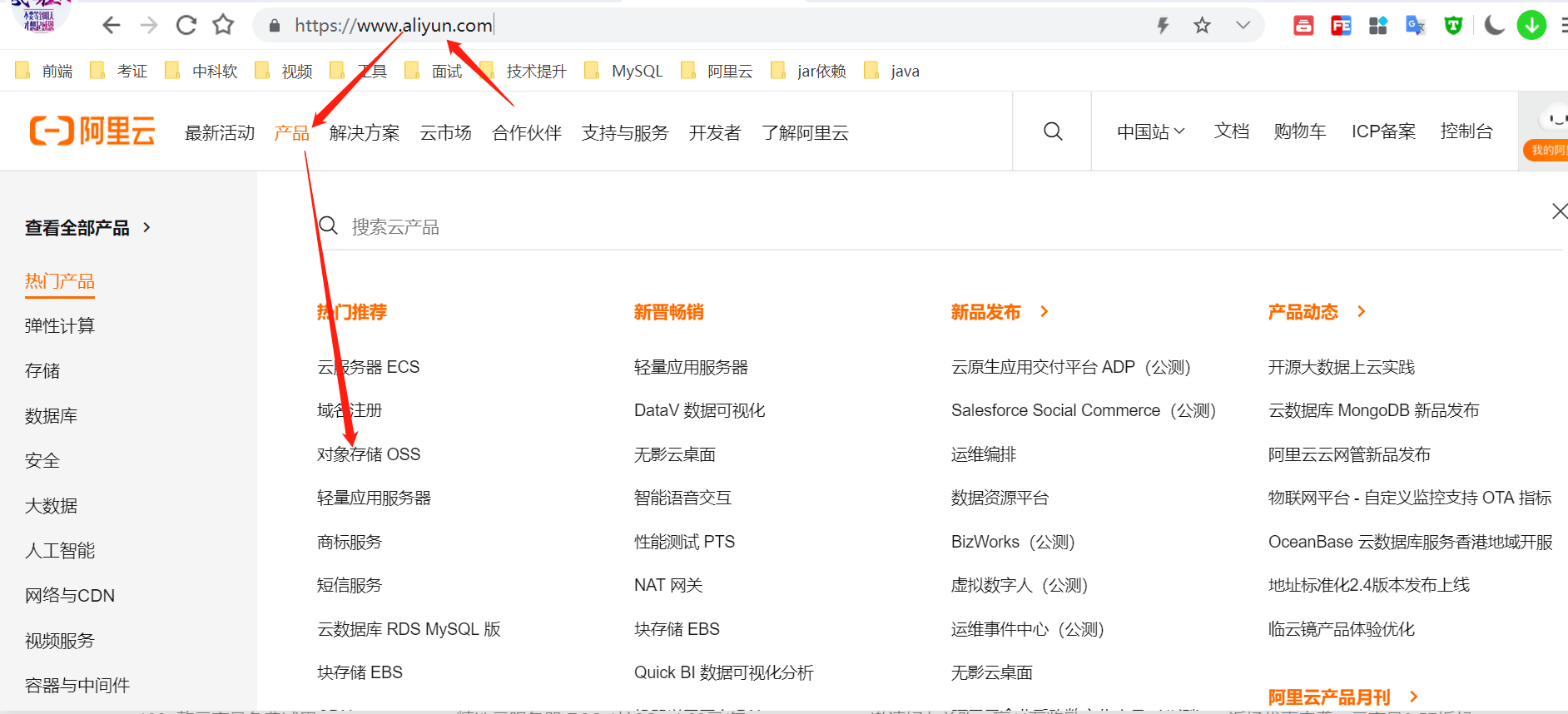Close the product menu panel
The image size is (1568, 714).
tap(1559, 211)
